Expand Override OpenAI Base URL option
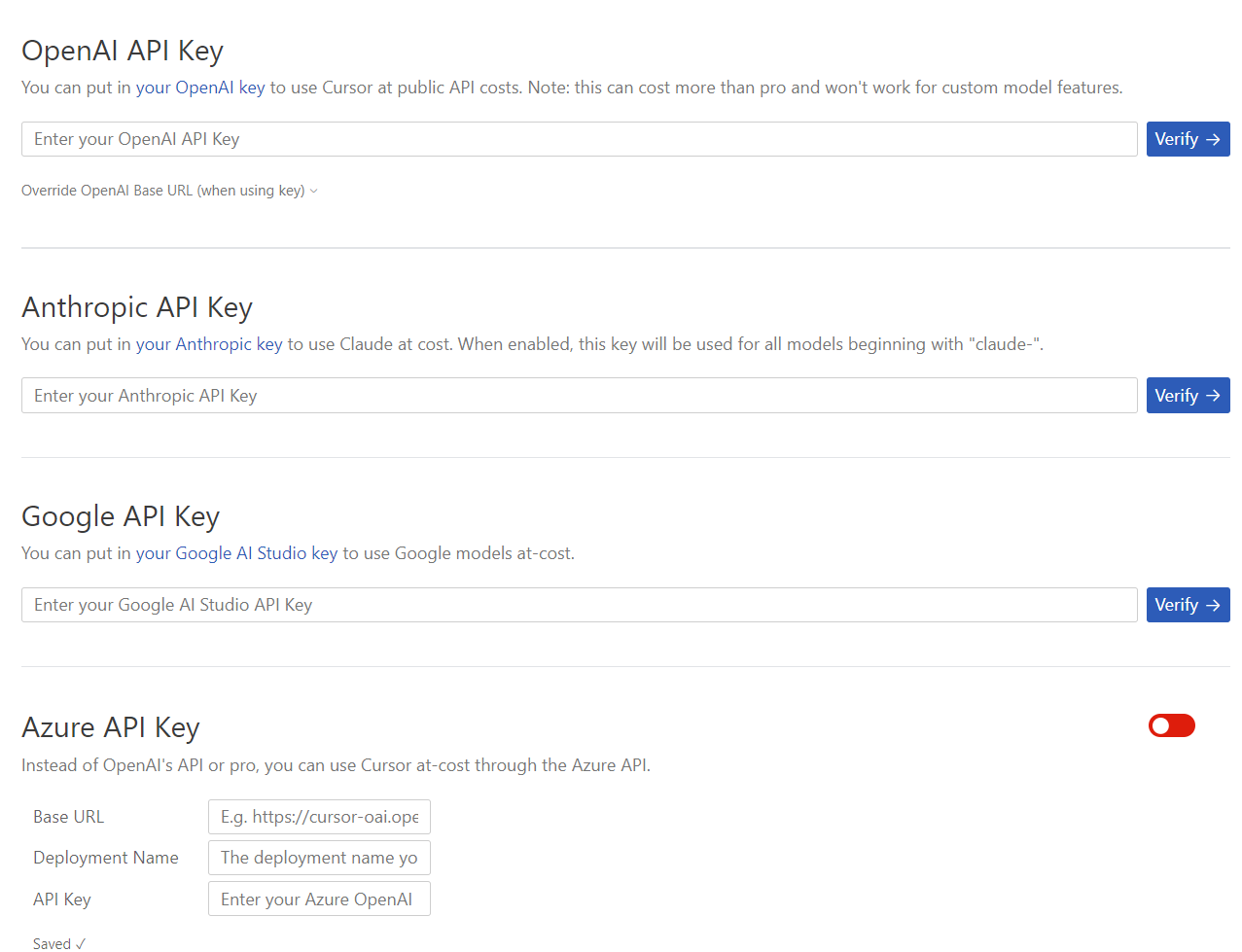Viewport: 1242px width, 952px height. (x=163, y=191)
